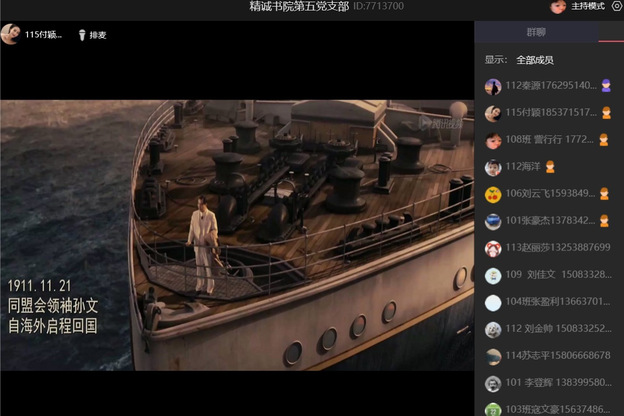Select member 112秦源176295140
The width and height of the screenshot is (624, 416).
pyautogui.click(x=549, y=86)
